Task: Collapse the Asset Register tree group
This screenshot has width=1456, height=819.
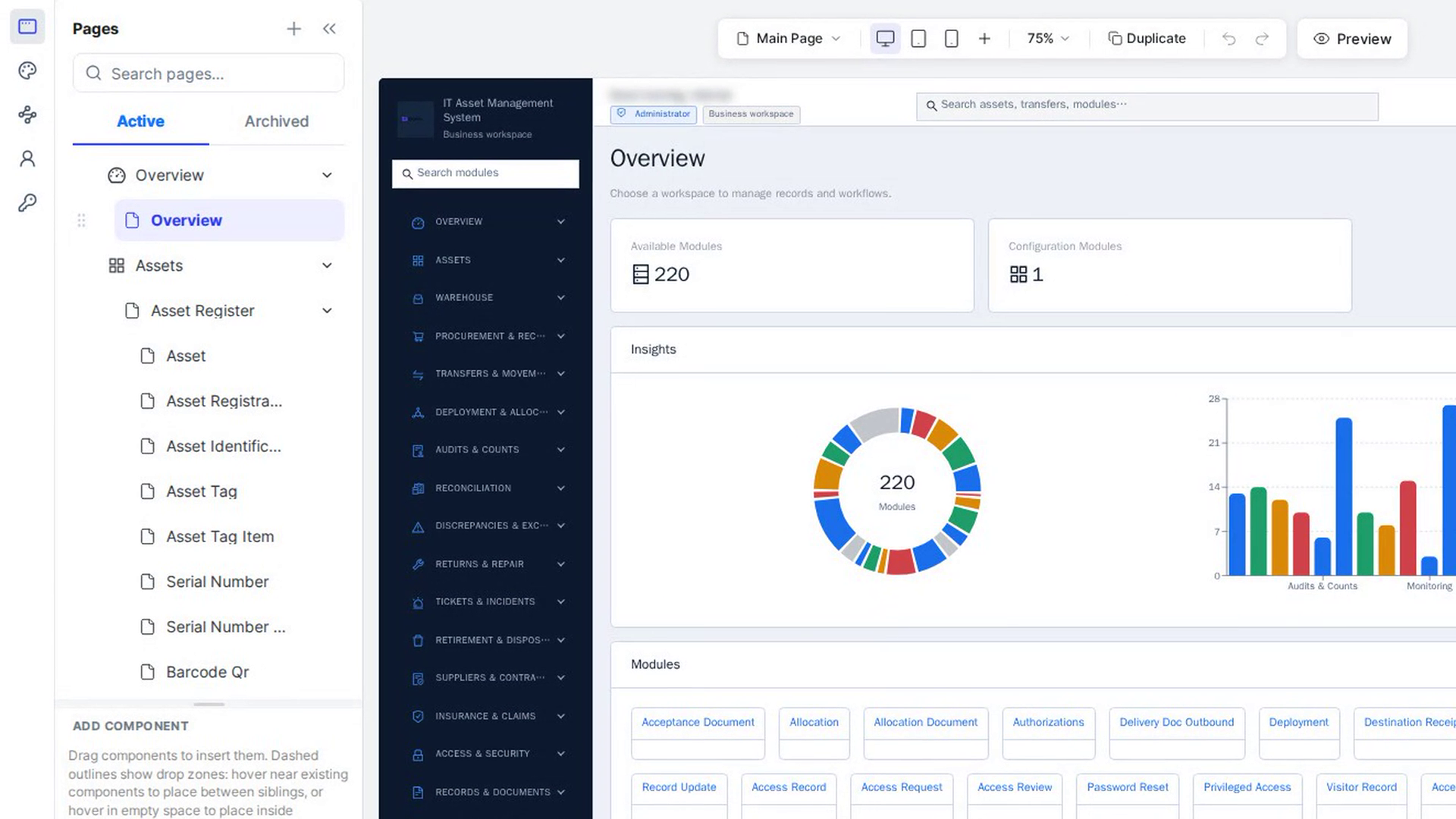Action: (x=327, y=311)
